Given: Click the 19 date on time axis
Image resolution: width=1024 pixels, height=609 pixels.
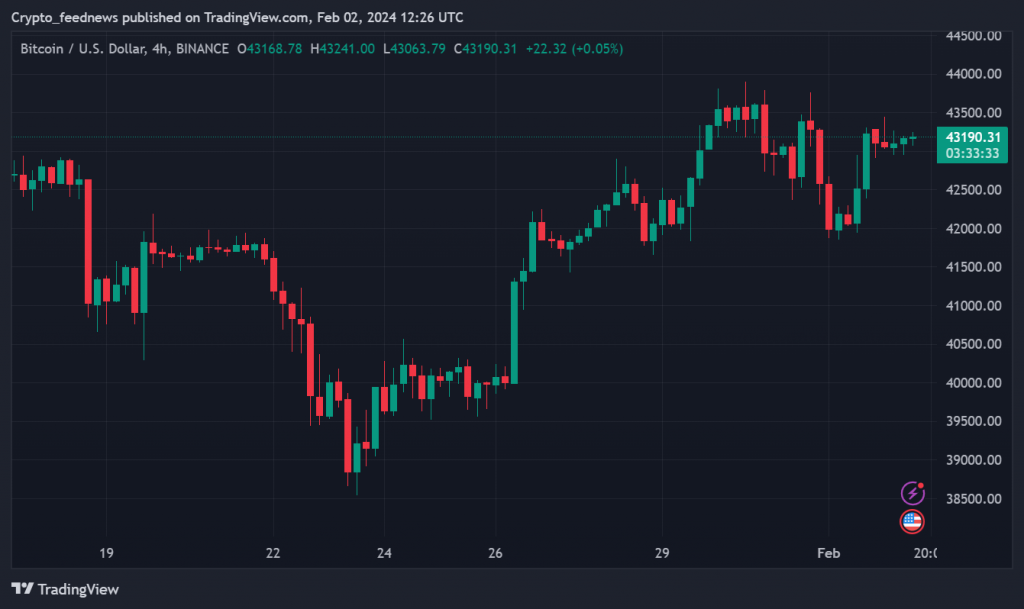Looking at the screenshot, I should (x=106, y=553).
